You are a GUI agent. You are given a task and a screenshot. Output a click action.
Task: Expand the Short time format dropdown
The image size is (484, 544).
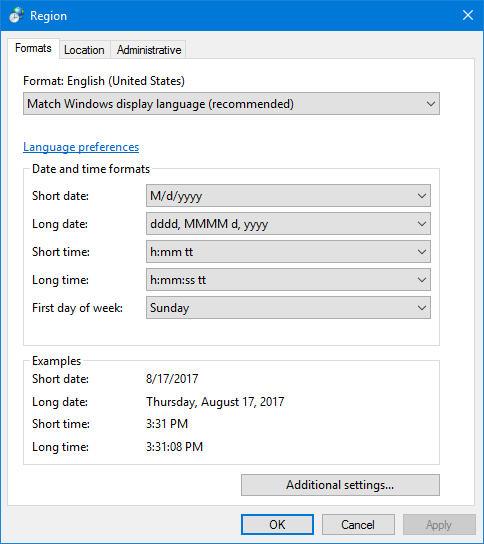(x=288, y=252)
